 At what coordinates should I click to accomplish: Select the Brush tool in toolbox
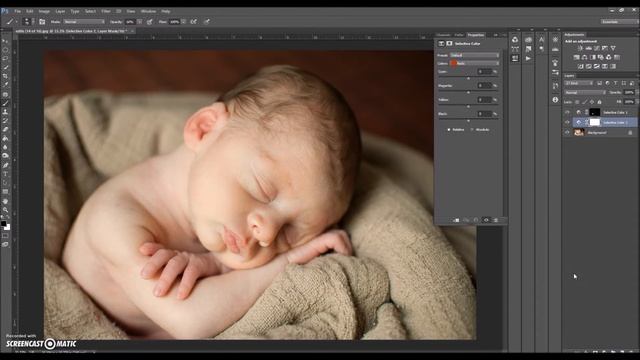coord(5,103)
